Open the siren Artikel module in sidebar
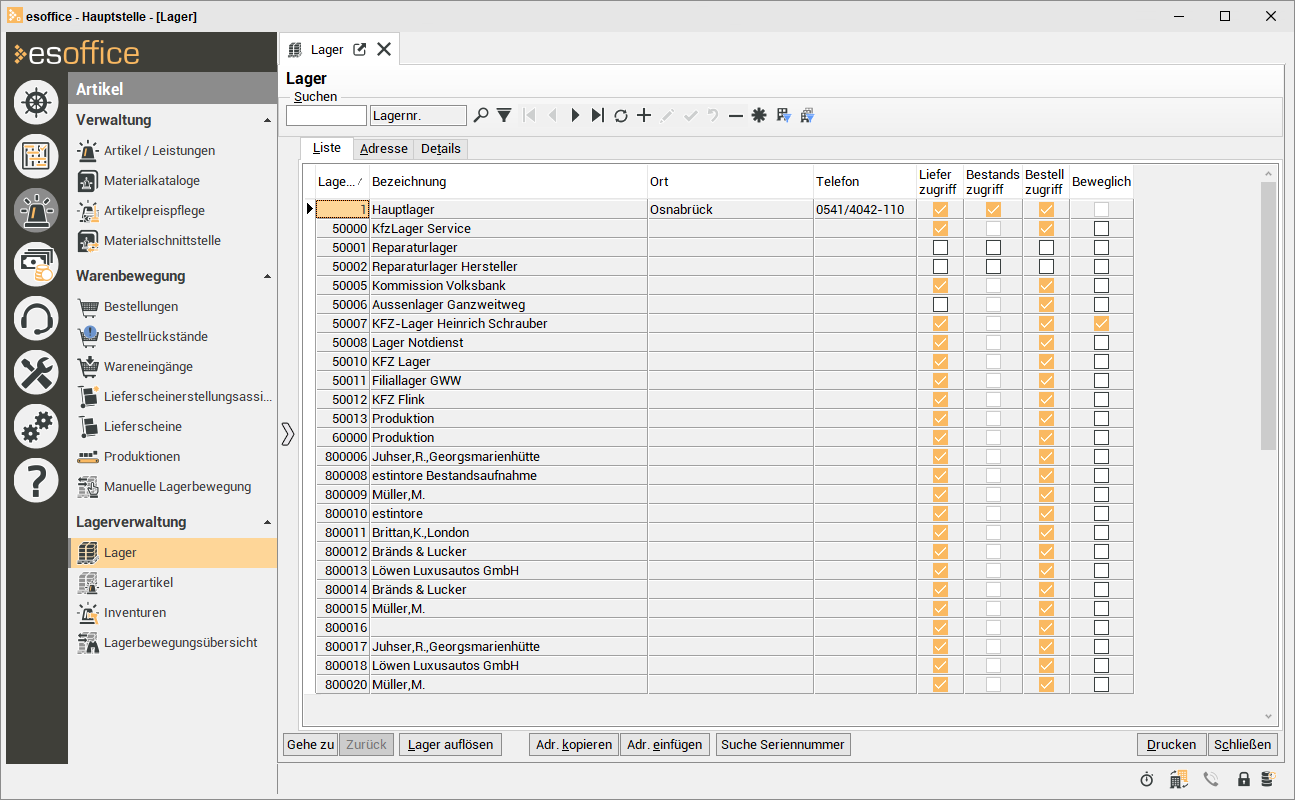The height and width of the screenshot is (800, 1295). (36, 210)
